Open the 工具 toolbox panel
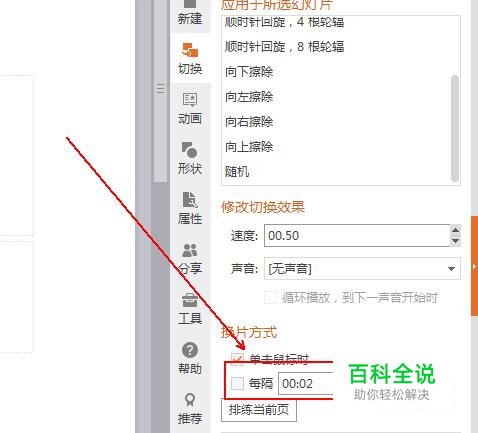The image size is (478, 433). pos(190,309)
